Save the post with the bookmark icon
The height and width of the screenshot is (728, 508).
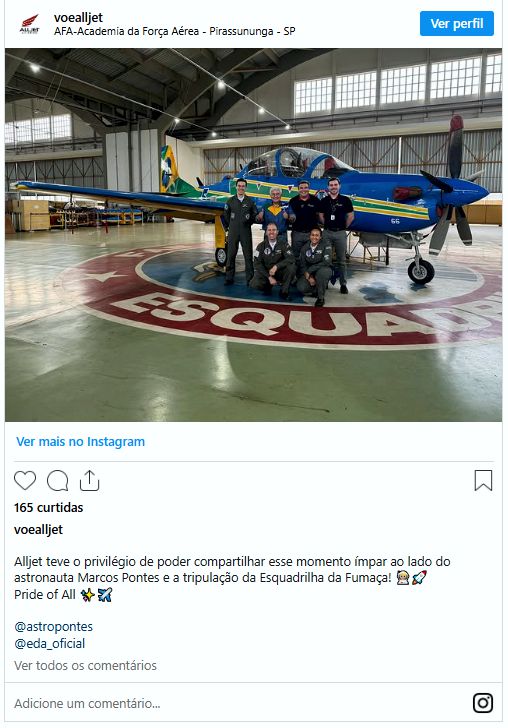(x=483, y=481)
